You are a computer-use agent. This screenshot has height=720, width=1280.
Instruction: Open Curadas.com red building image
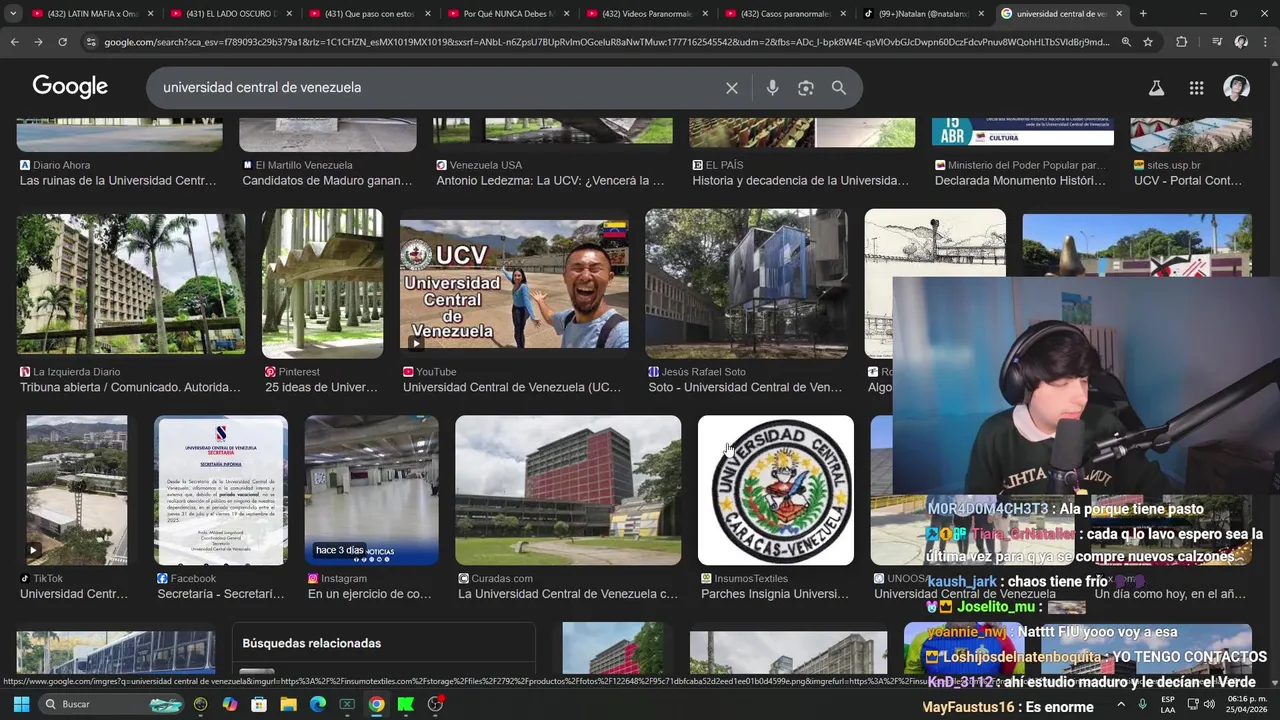(x=568, y=490)
